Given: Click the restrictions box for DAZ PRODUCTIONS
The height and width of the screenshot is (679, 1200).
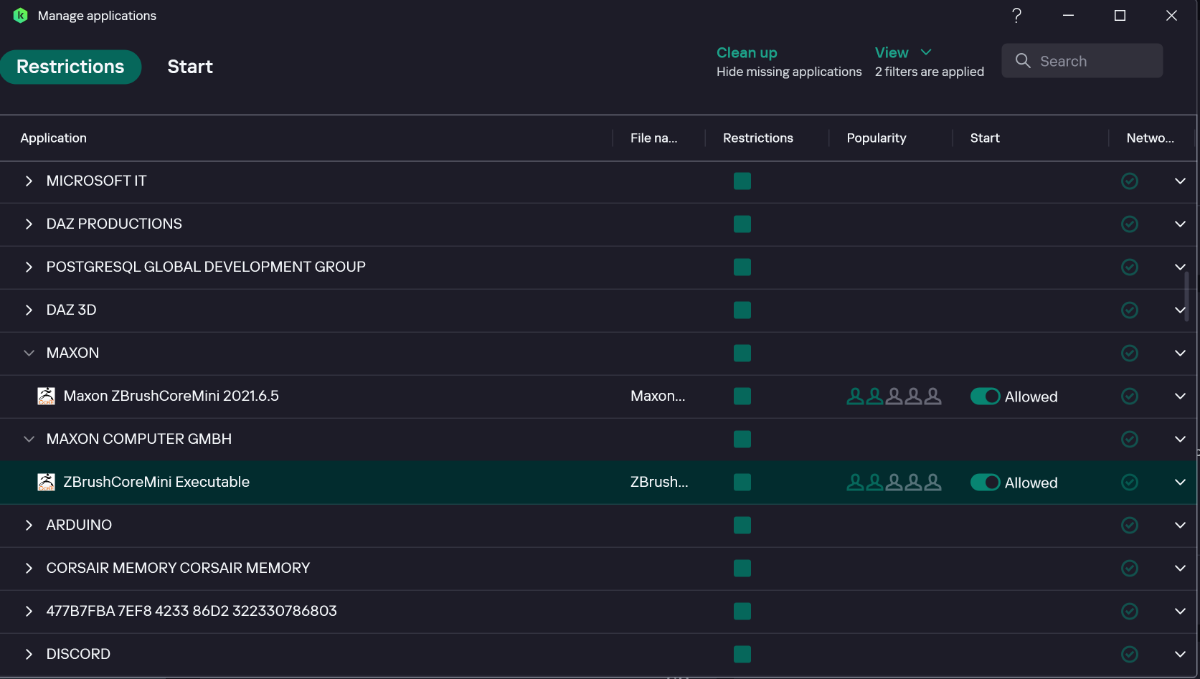Looking at the screenshot, I should (742, 224).
